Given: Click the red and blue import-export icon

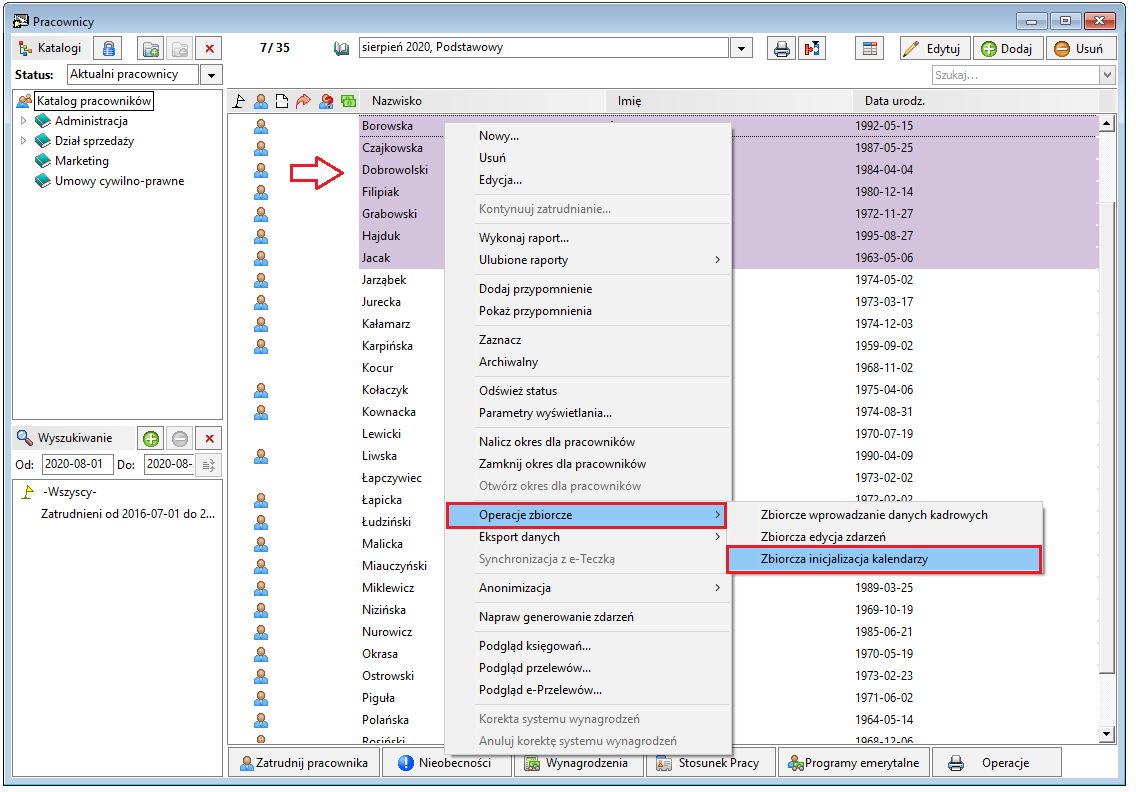Looking at the screenshot, I should click(812, 49).
